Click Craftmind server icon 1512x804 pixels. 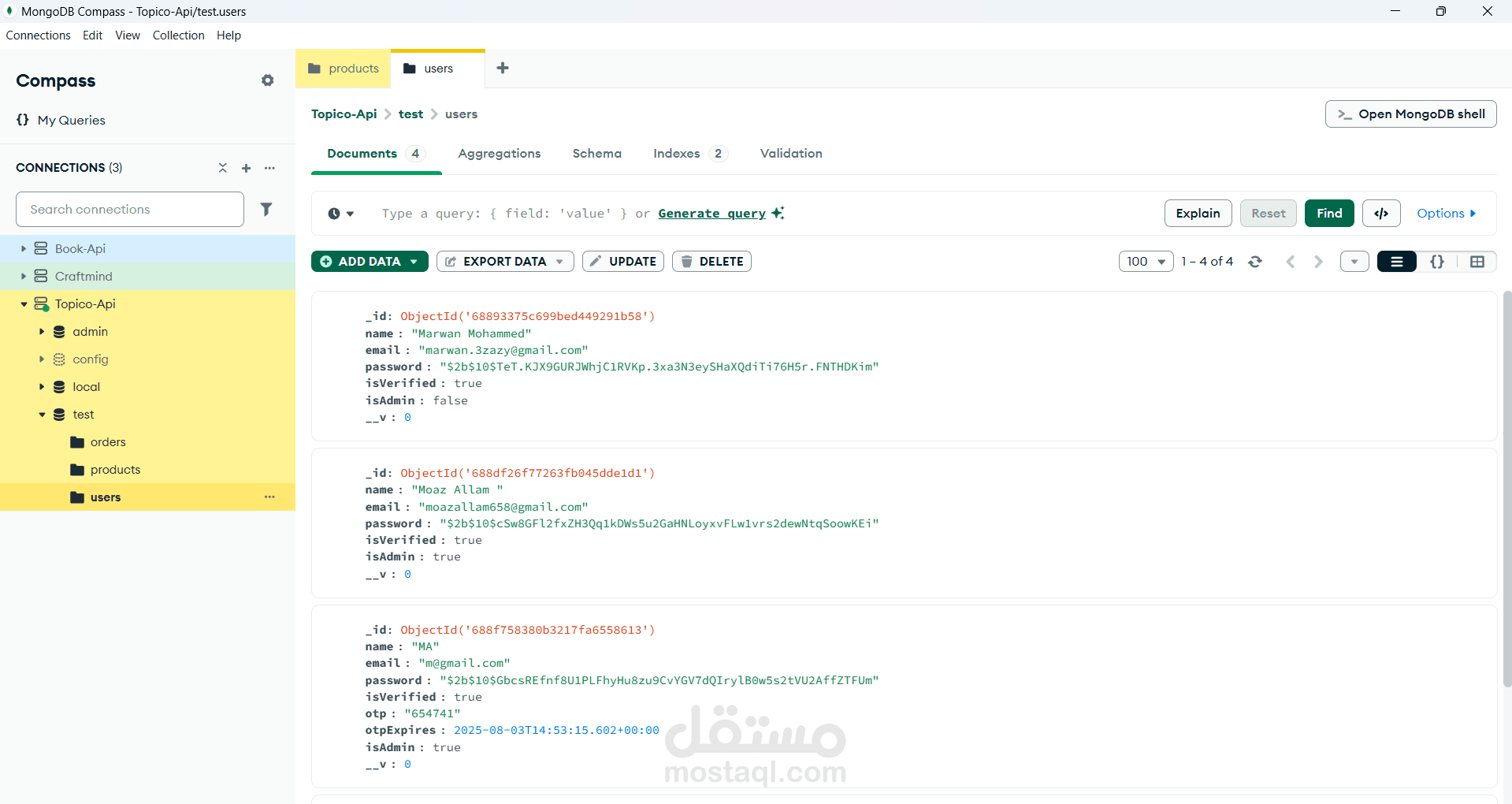click(41, 276)
